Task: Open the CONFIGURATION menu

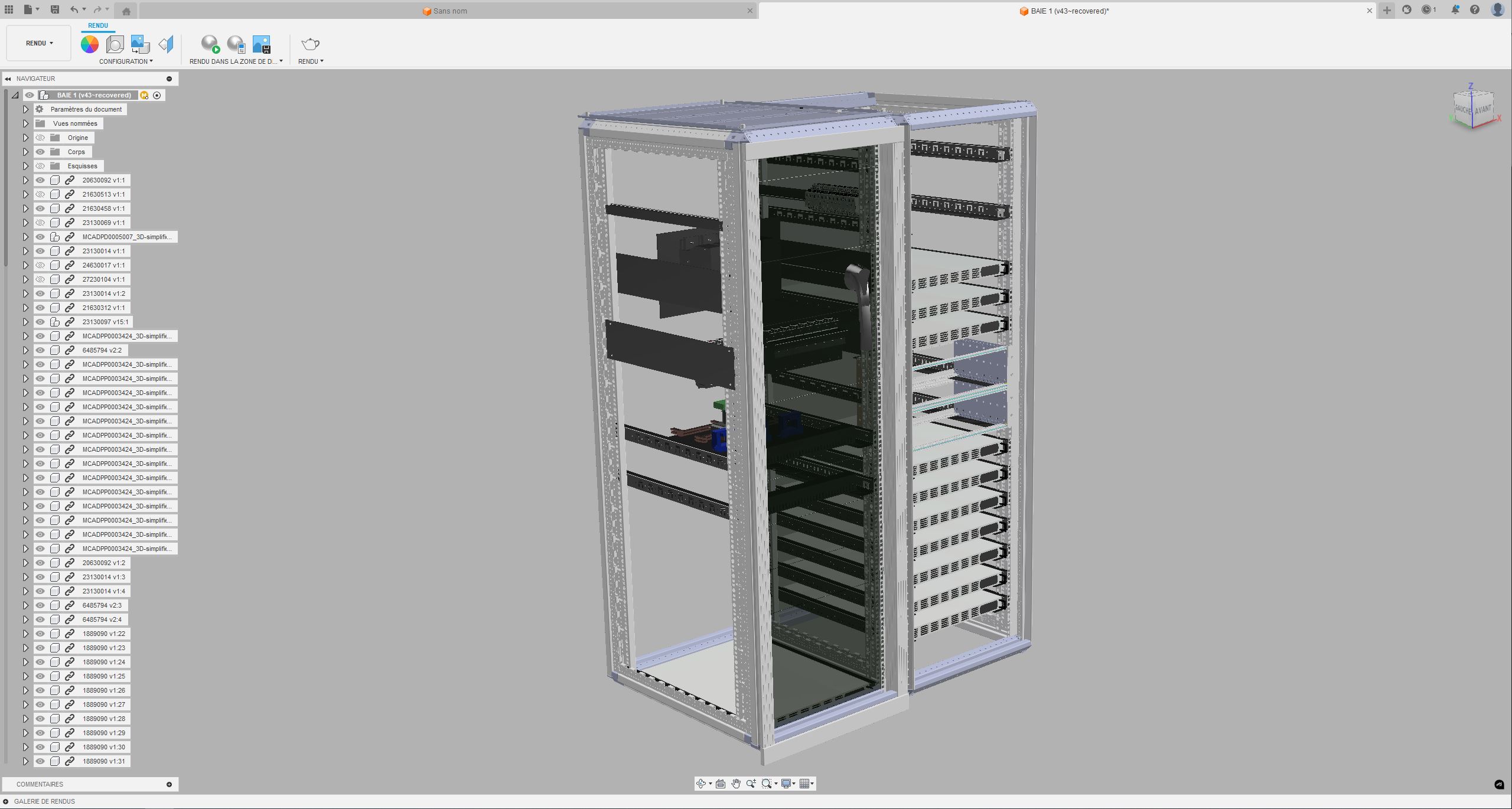Action: pos(126,61)
